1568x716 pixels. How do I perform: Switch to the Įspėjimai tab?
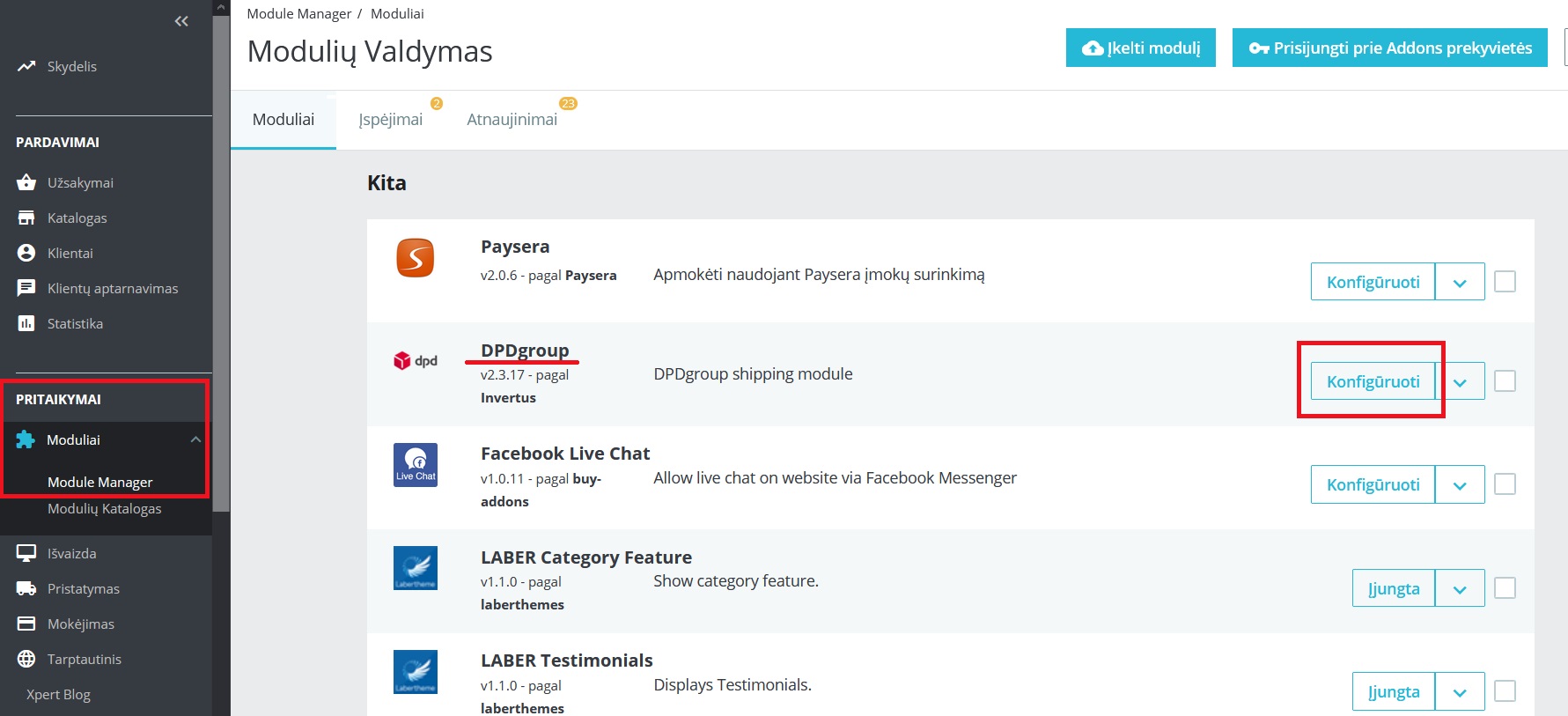pos(391,120)
